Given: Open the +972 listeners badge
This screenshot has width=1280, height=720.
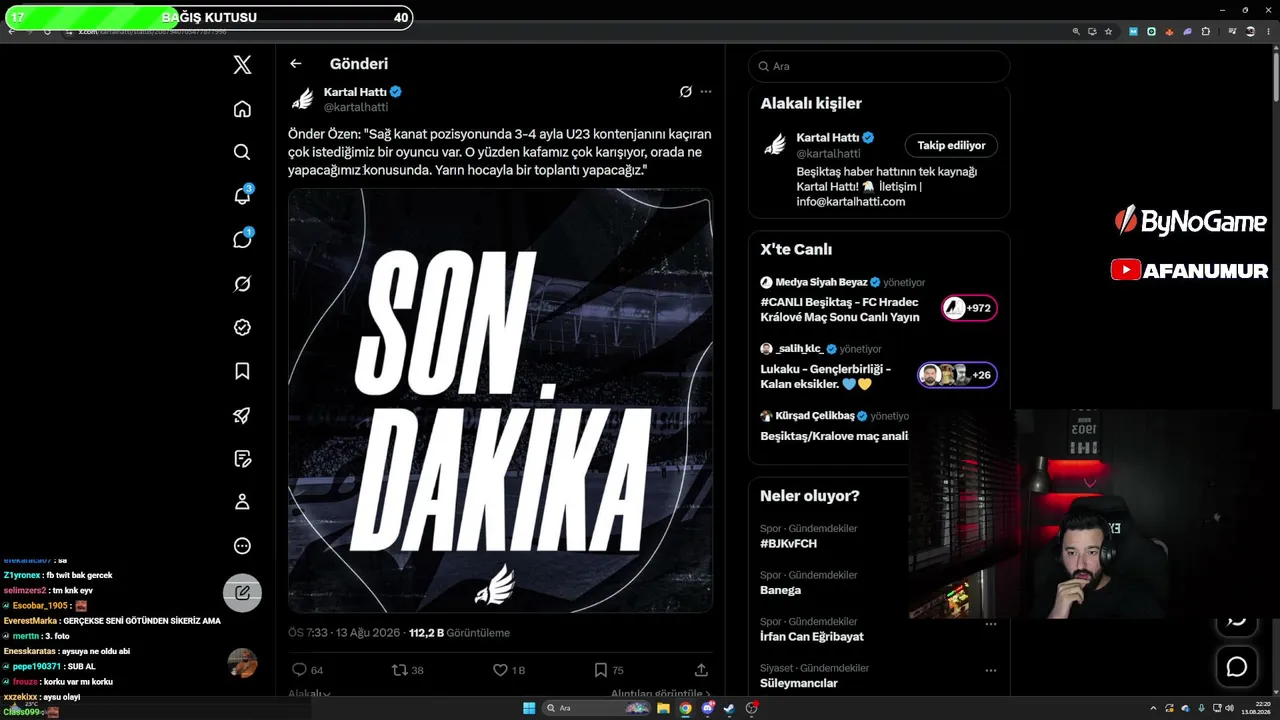Looking at the screenshot, I should pyautogui.click(x=969, y=308).
